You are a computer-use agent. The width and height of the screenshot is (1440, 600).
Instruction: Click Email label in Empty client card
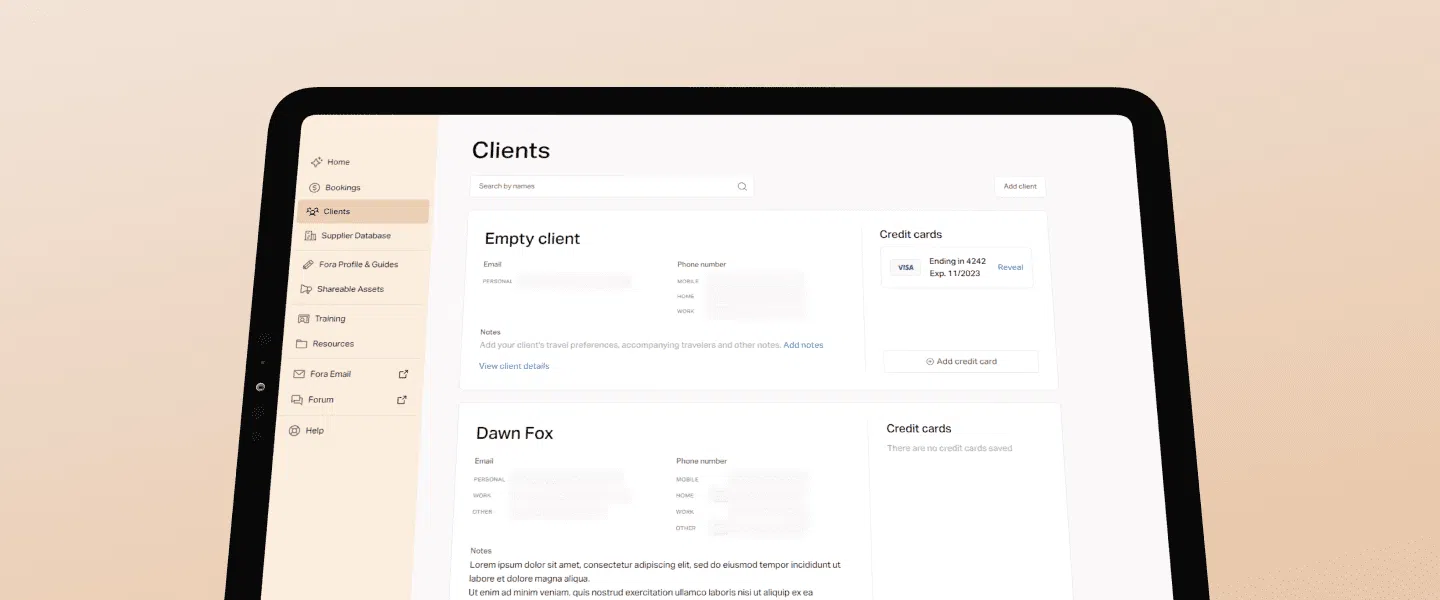pyautogui.click(x=492, y=264)
